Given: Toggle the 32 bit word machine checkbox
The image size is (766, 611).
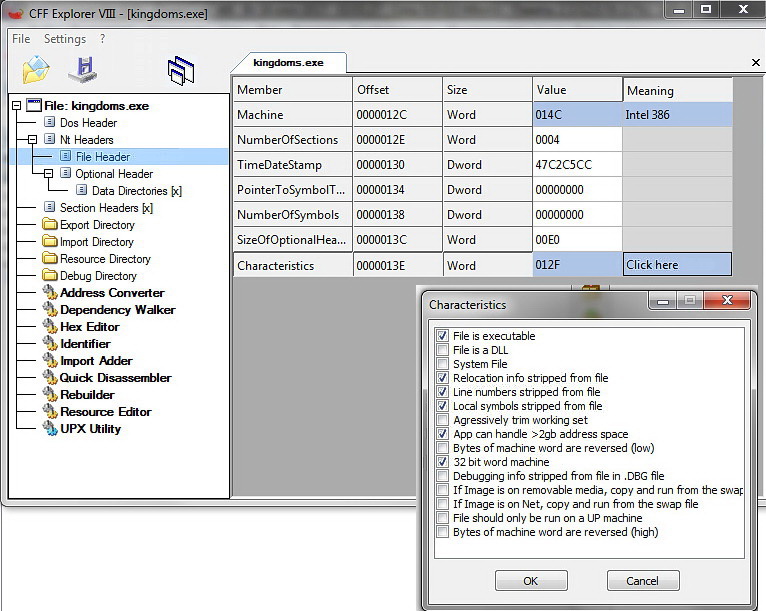Looking at the screenshot, I should (x=443, y=462).
